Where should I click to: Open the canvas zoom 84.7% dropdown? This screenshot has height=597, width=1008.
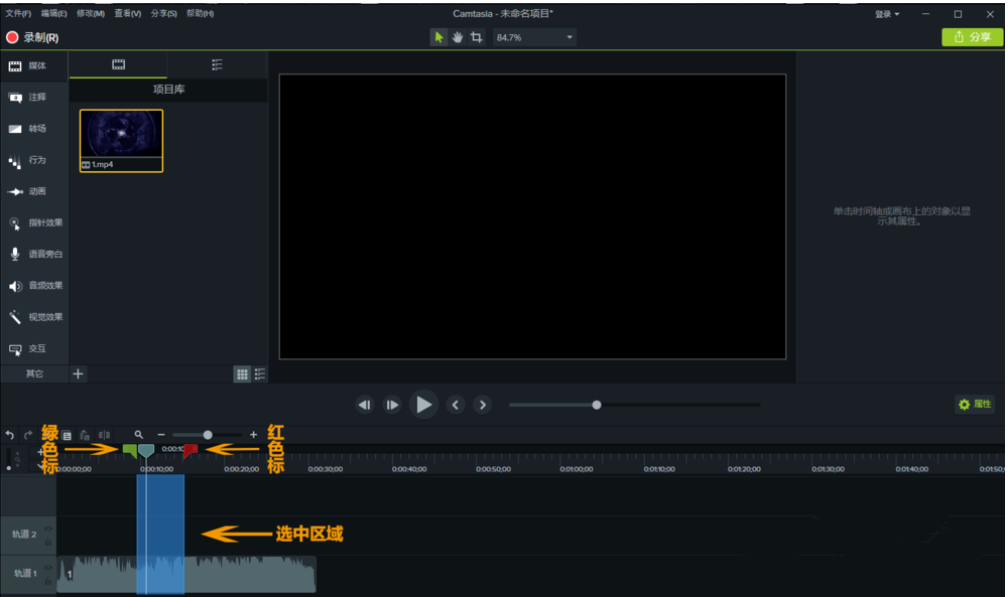534,37
